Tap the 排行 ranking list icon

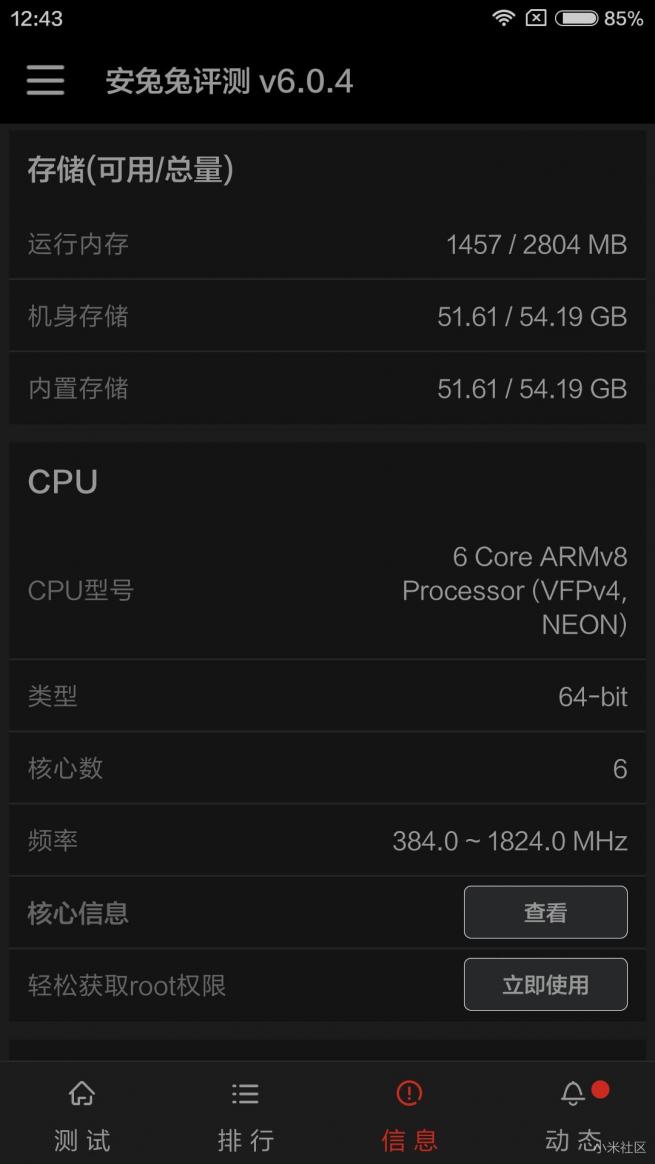[245, 1093]
